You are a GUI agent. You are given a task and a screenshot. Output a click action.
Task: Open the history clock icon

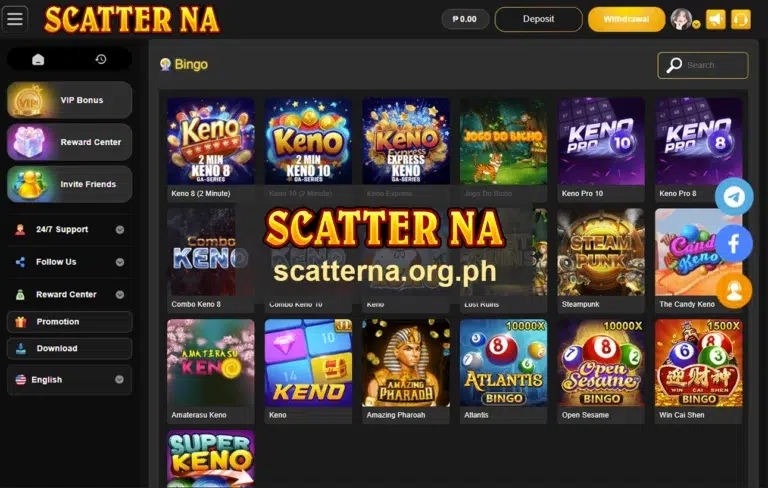(101, 59)
